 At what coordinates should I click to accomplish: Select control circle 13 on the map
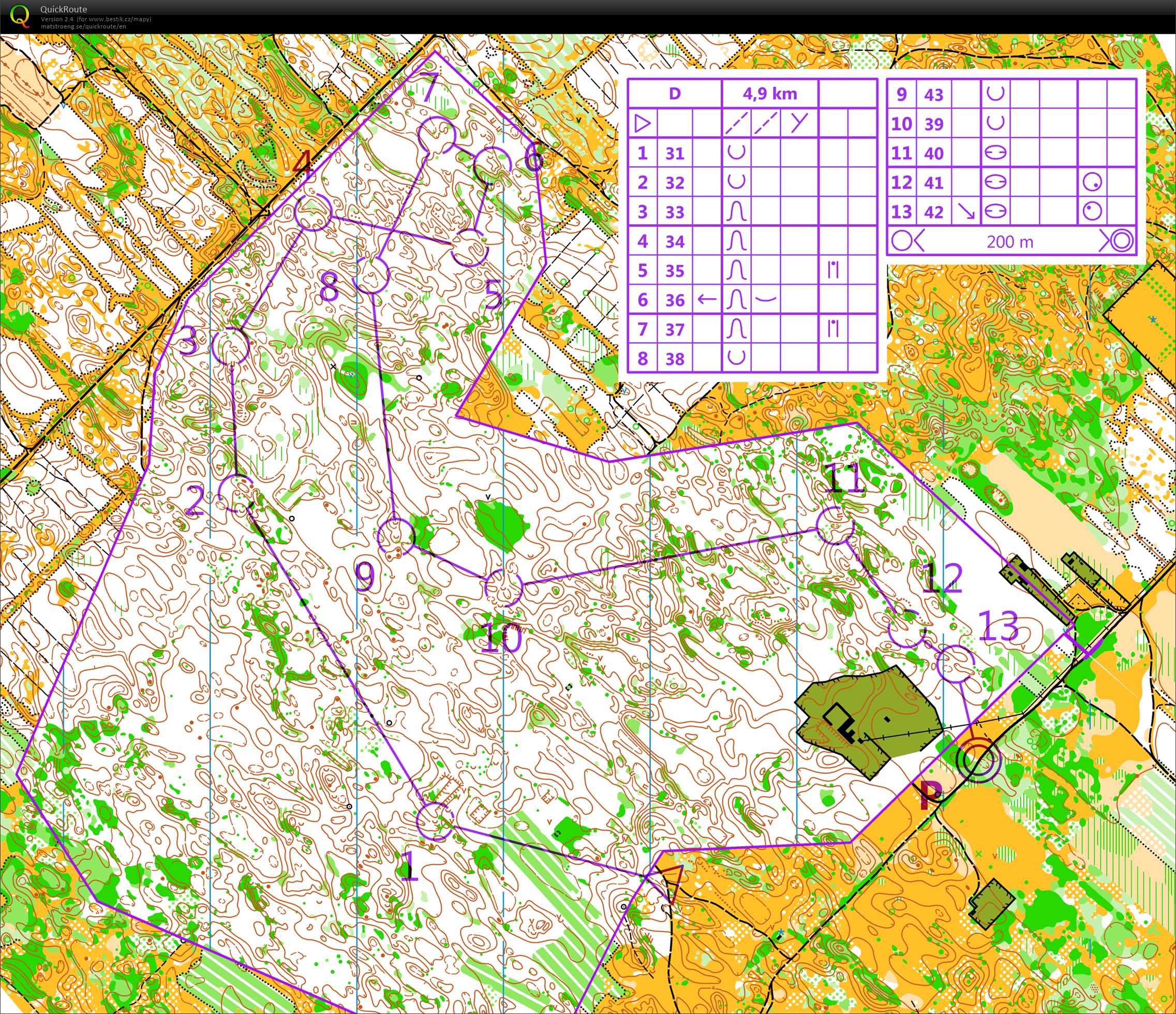click(955, 664)
